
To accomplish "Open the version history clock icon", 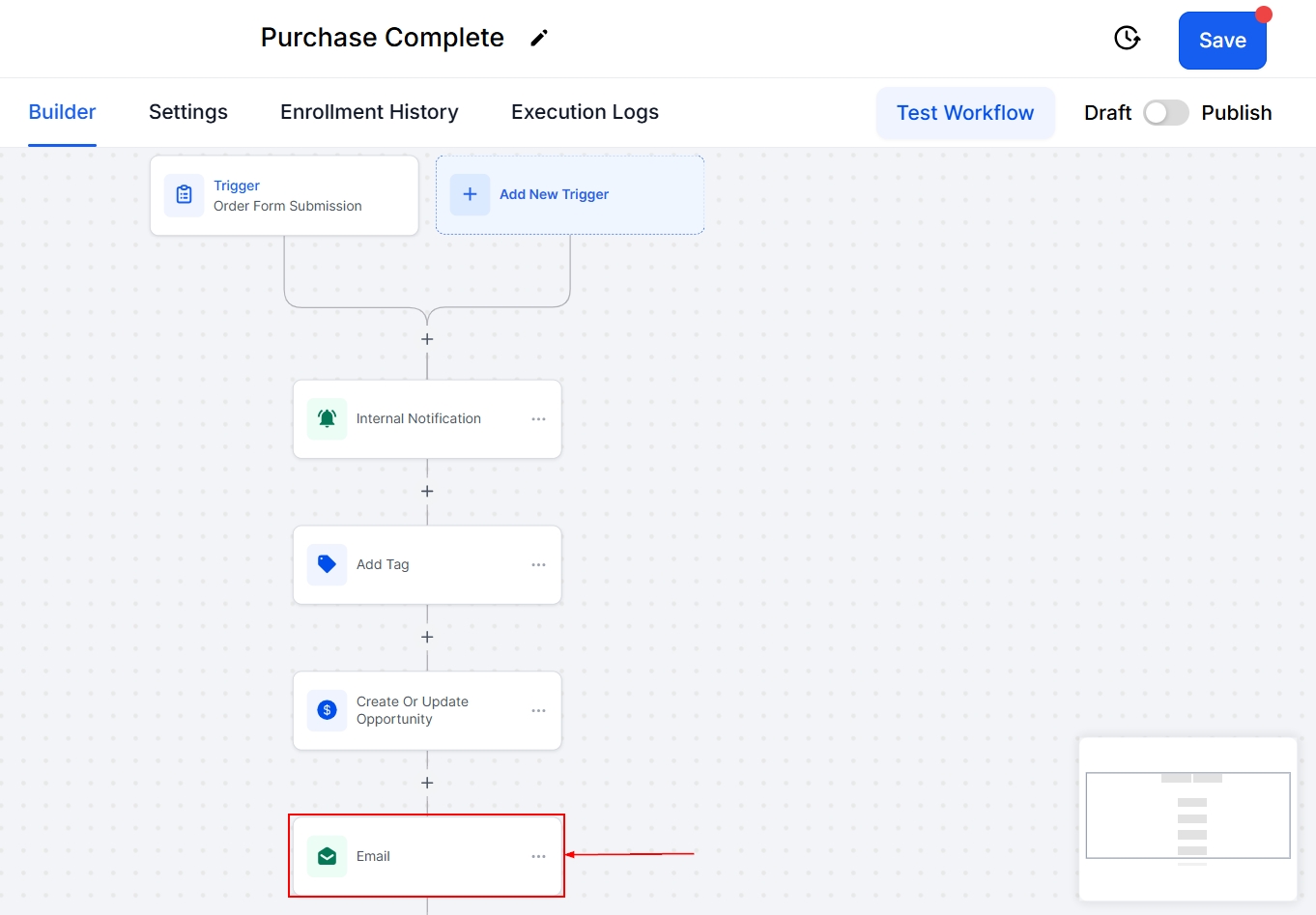I will [1127, 39].
